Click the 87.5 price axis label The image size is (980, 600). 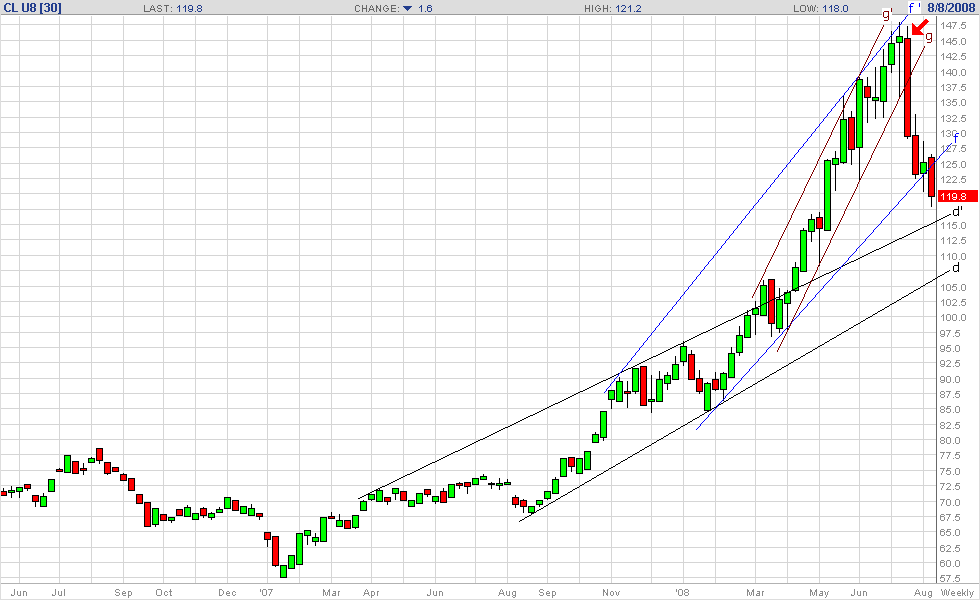tap(951, 394)
